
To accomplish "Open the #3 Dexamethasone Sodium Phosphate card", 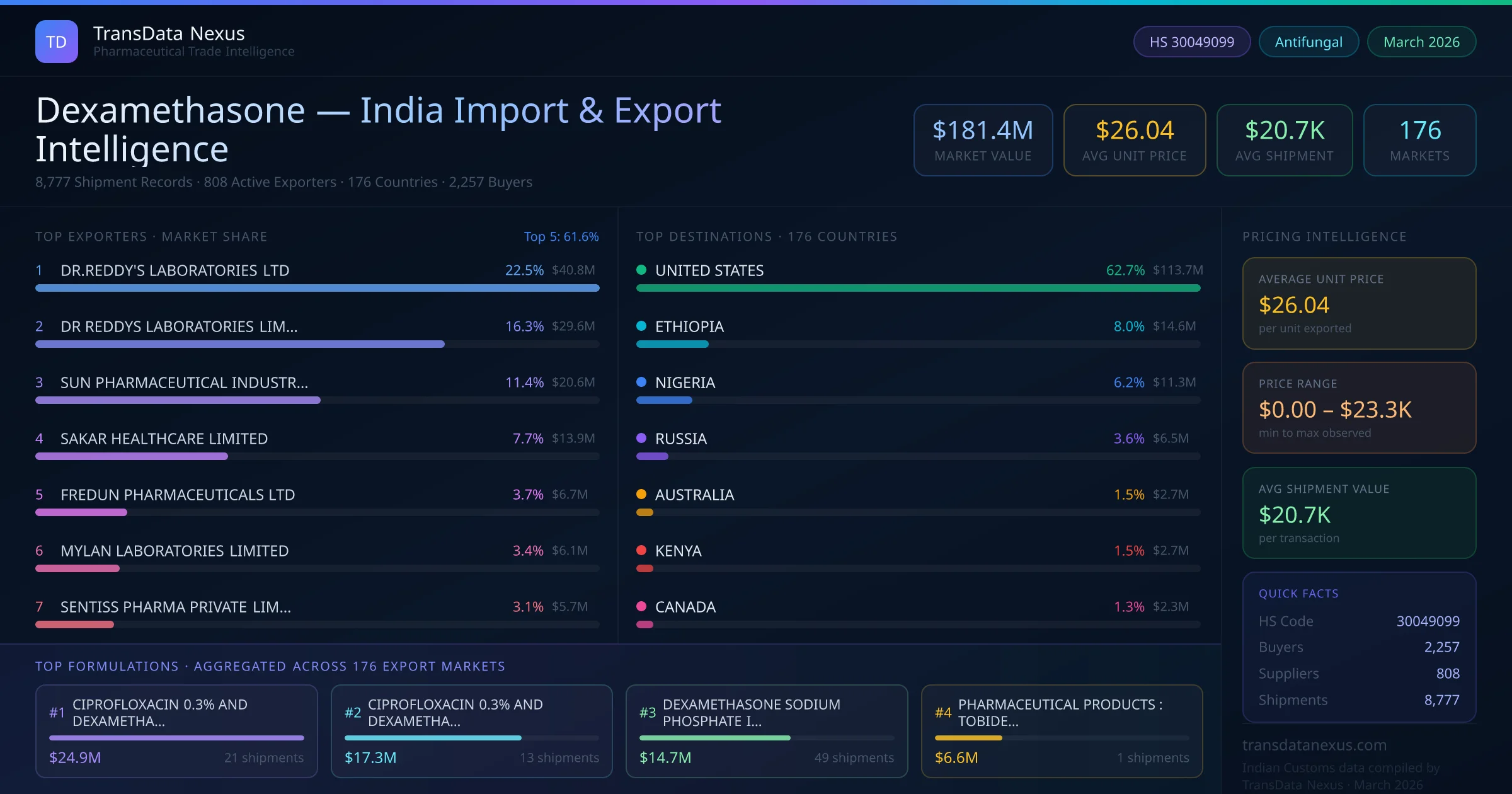I will pos(766,731).
